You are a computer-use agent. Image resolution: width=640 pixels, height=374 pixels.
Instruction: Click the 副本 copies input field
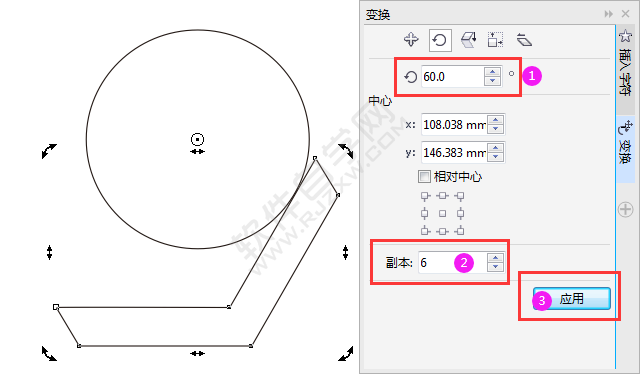452,262
